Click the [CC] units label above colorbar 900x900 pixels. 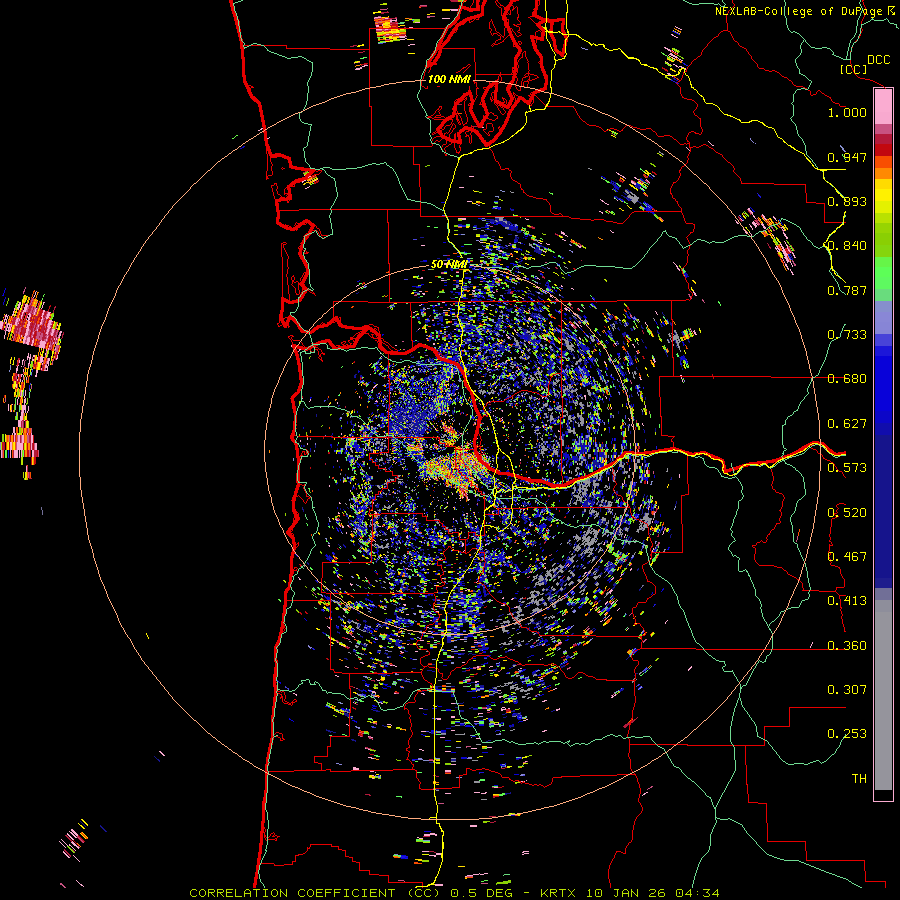854,69
